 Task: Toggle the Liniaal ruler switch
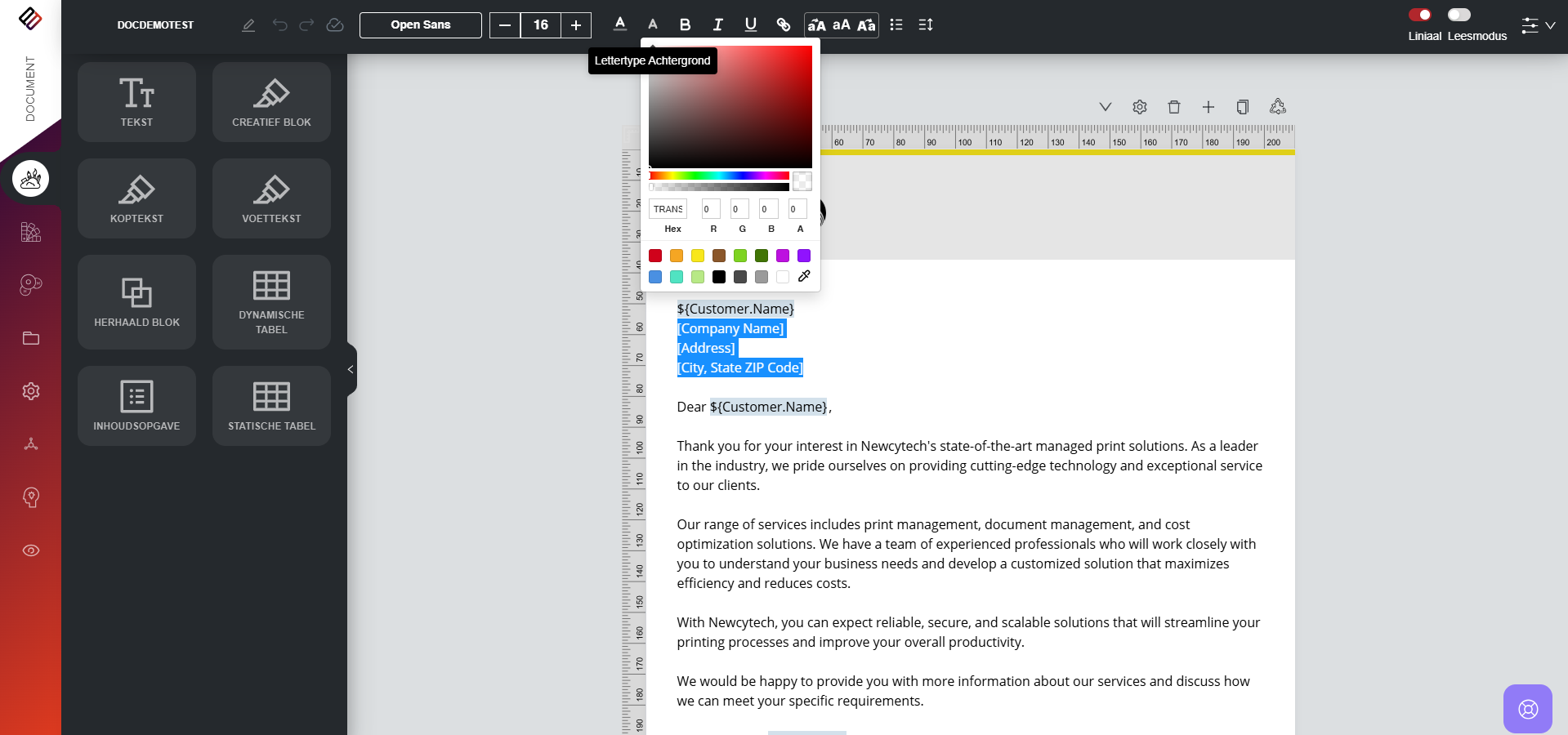pos(1419,15)
